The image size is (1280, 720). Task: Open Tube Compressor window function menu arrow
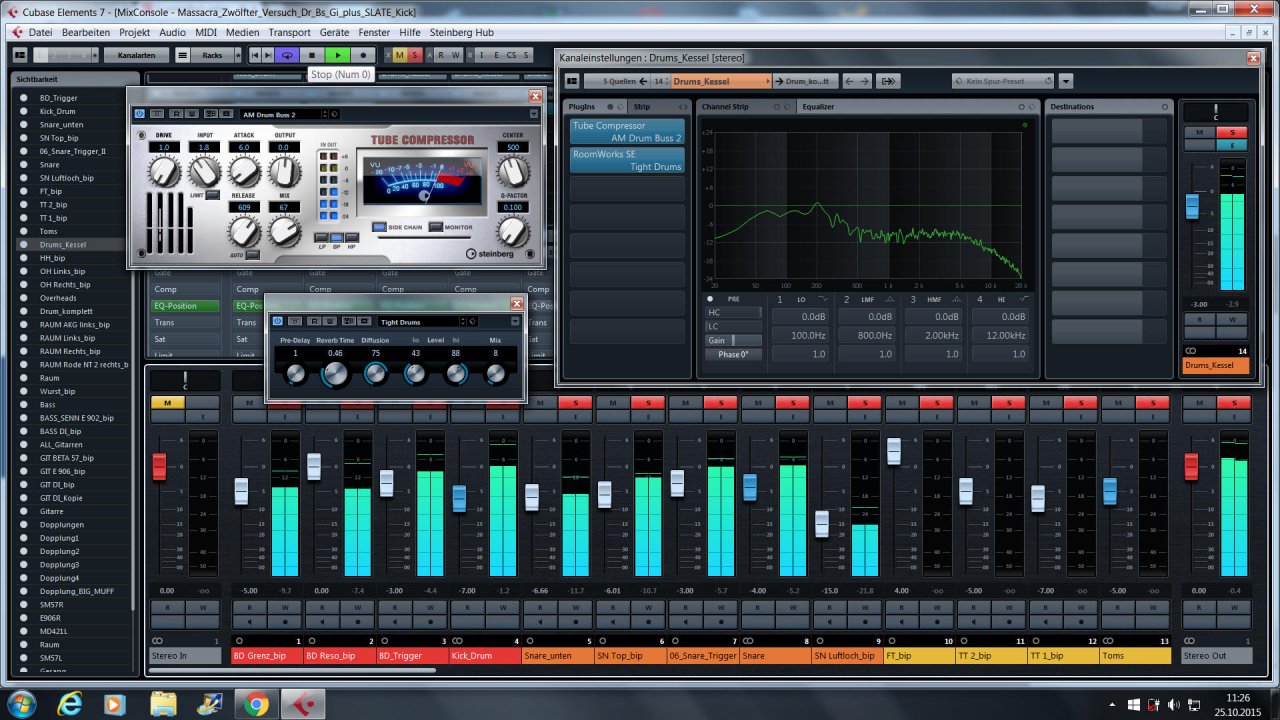coord(534,114)
